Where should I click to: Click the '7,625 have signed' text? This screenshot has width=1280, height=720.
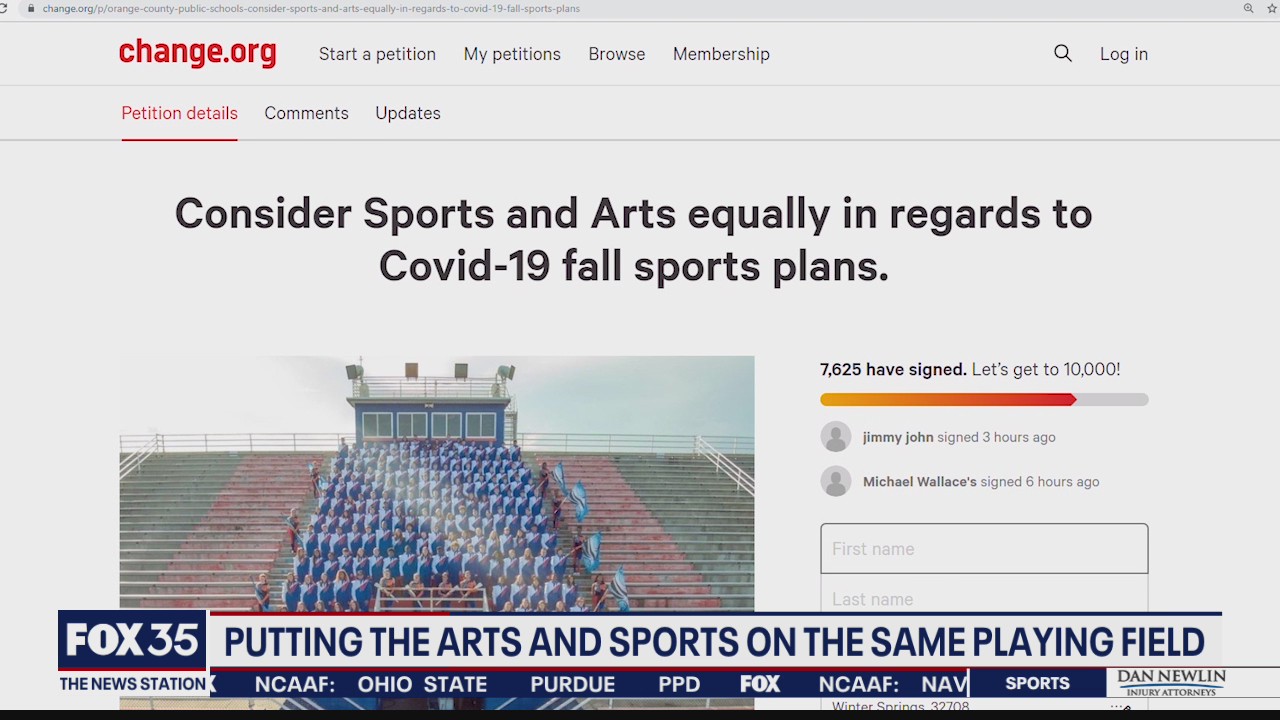[x=893, y=369]
